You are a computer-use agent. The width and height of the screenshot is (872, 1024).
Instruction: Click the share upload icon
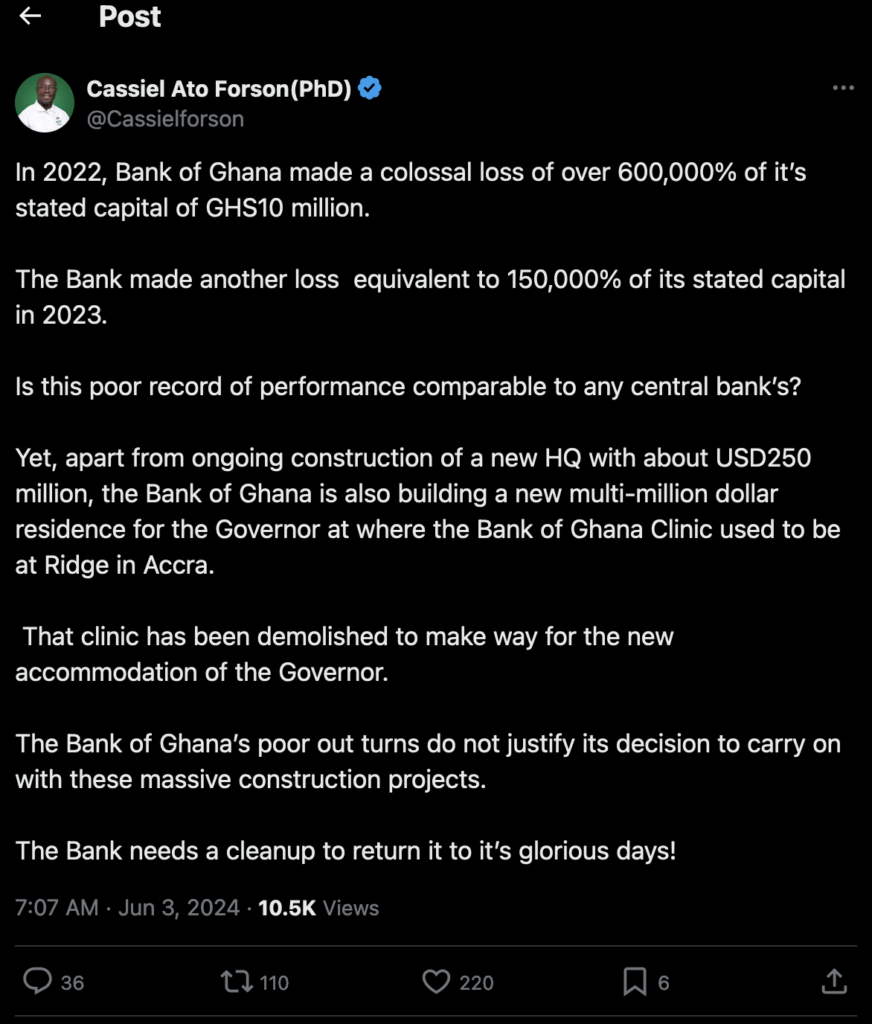point(834,982)
